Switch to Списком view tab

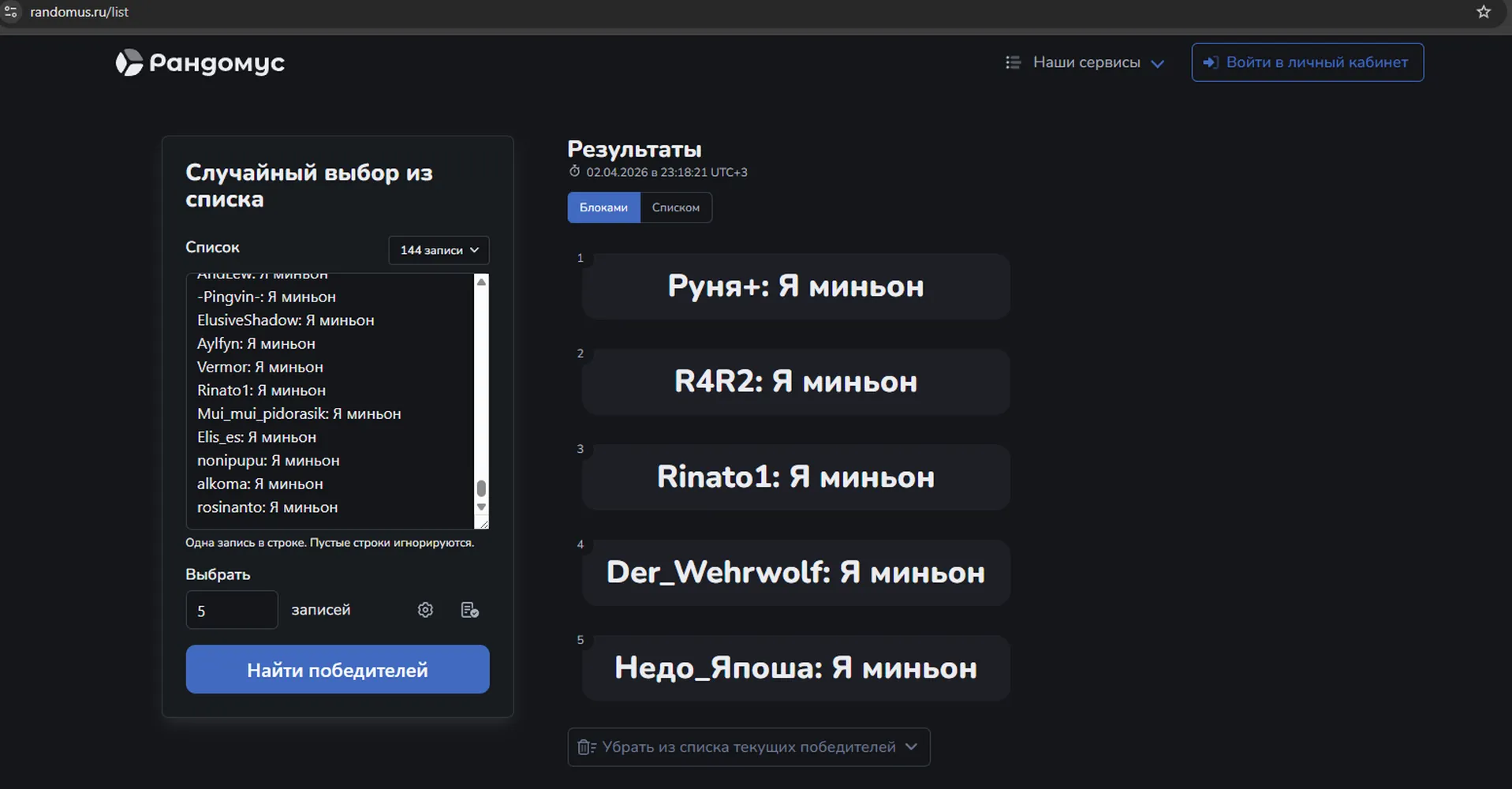click(676, 208)
